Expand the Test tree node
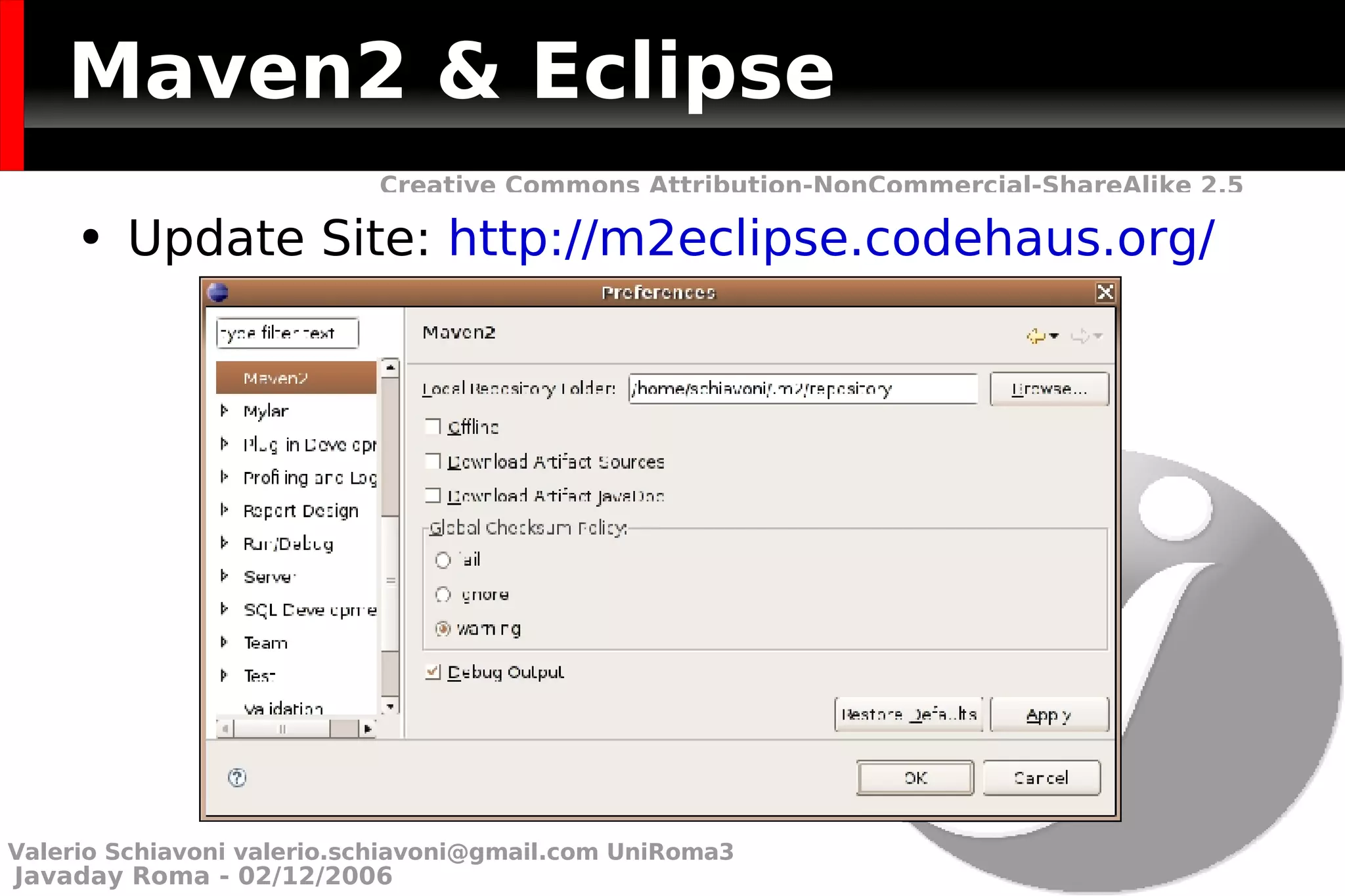The image size is (1345, 896). [x=225, y=675]
